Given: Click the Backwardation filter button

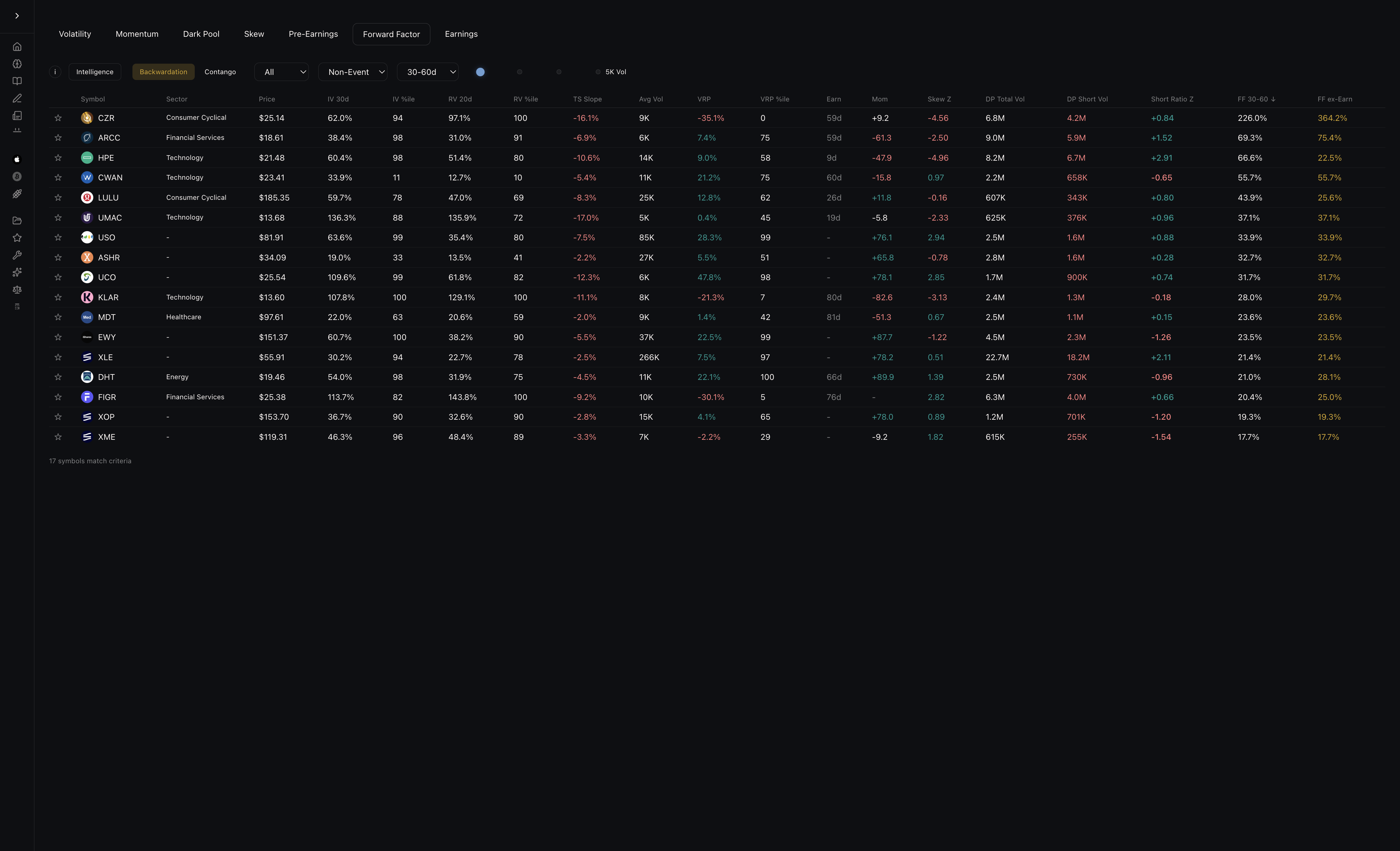Looking at the screenshot, I should [x=163, y=71].
